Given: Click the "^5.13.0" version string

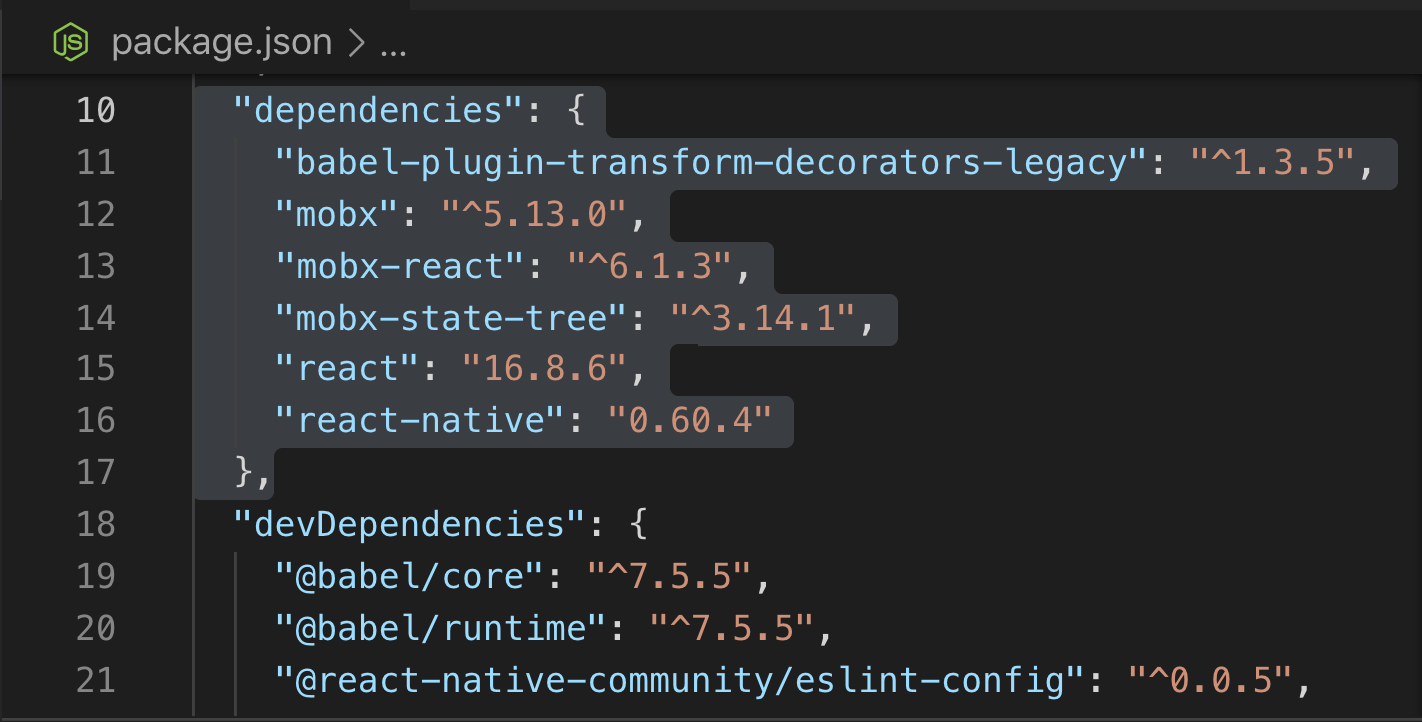Looking at the screenshot, I should pyautogui.click(x=537, y=214).
